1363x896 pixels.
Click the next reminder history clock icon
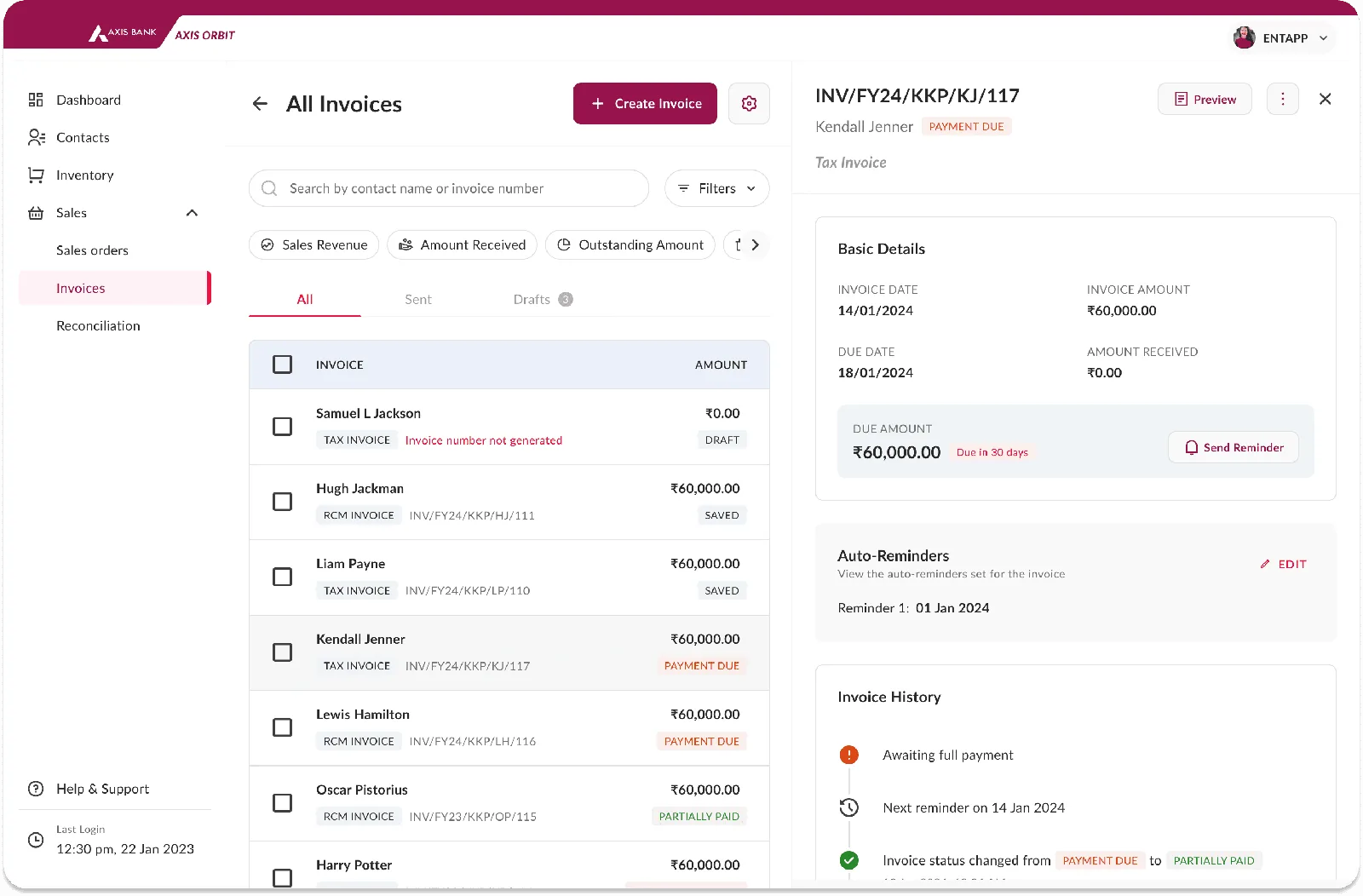coord(848,807)
